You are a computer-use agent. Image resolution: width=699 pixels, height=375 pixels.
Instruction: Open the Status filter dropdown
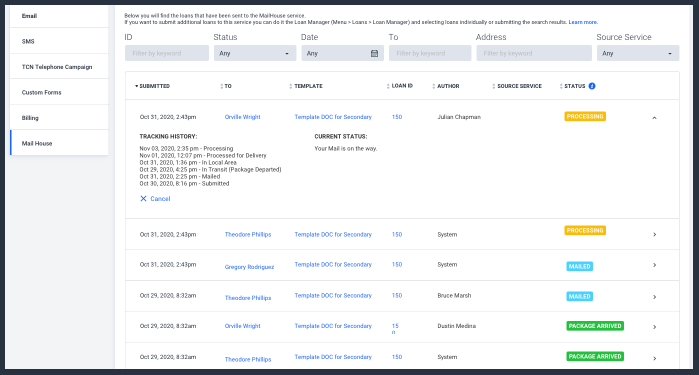pyautogui.click(x=255, y=53)
